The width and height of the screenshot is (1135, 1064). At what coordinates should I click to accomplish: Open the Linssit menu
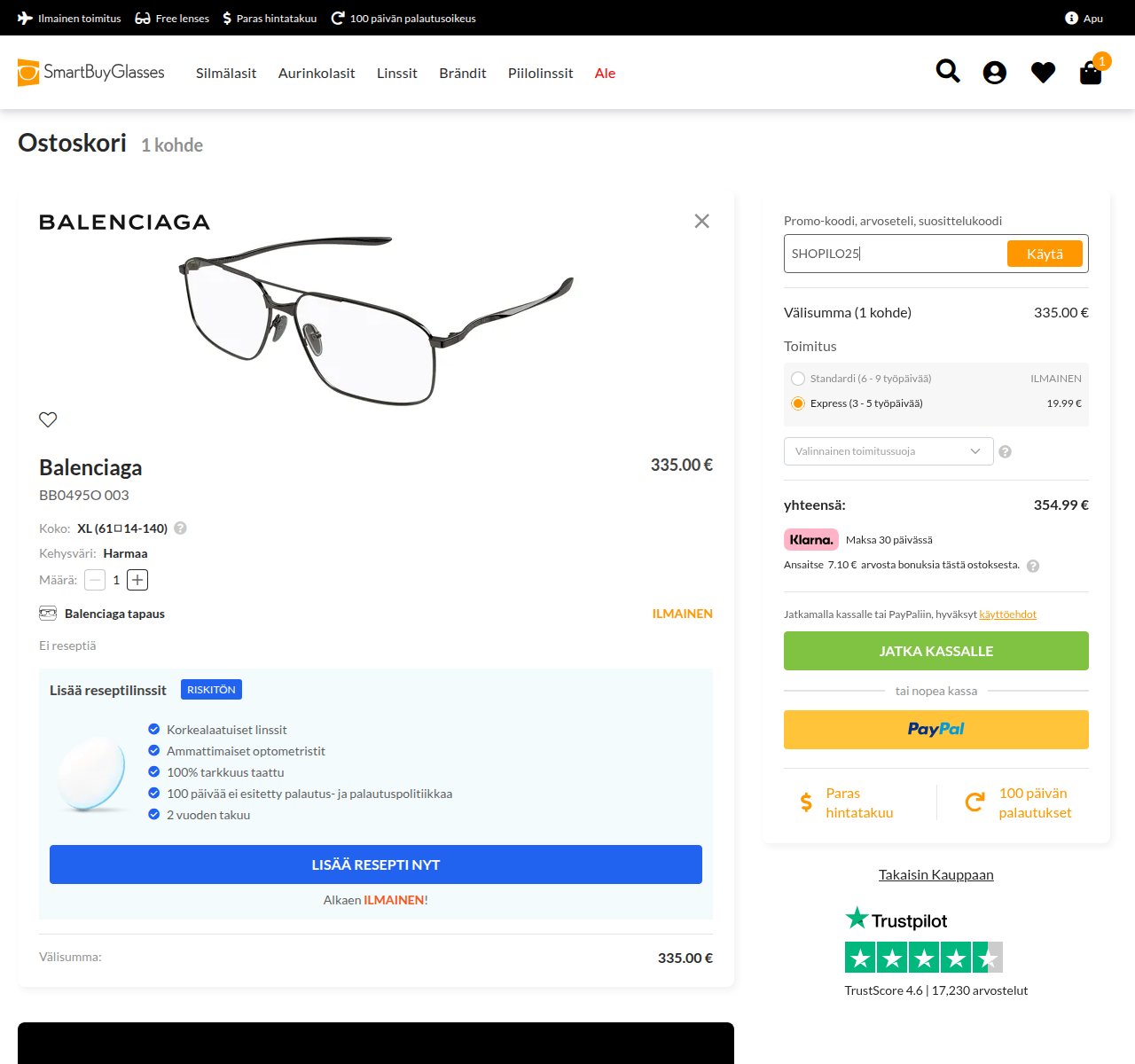tap(396, 73)
